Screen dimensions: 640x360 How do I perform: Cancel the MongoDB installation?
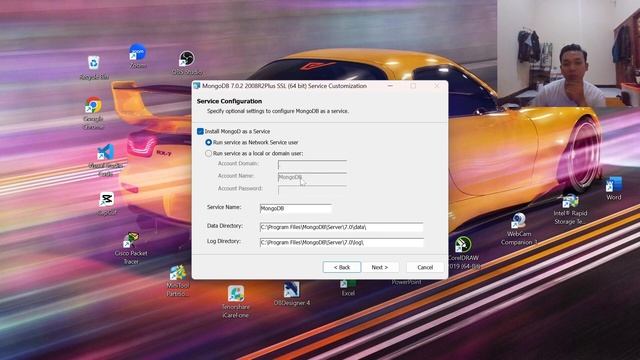pos(425,267)
